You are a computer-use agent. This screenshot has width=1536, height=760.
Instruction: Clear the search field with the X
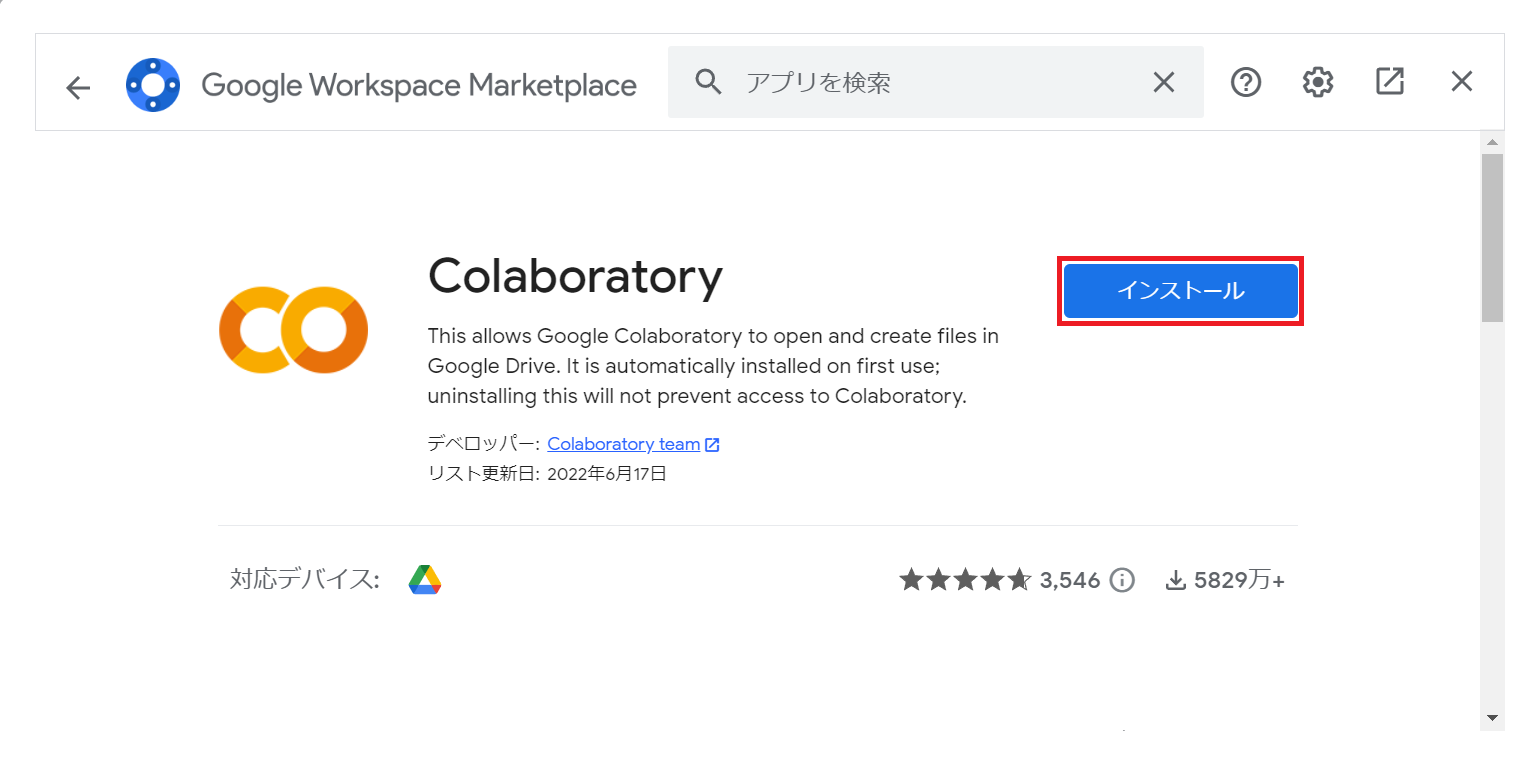point(1163,82)
